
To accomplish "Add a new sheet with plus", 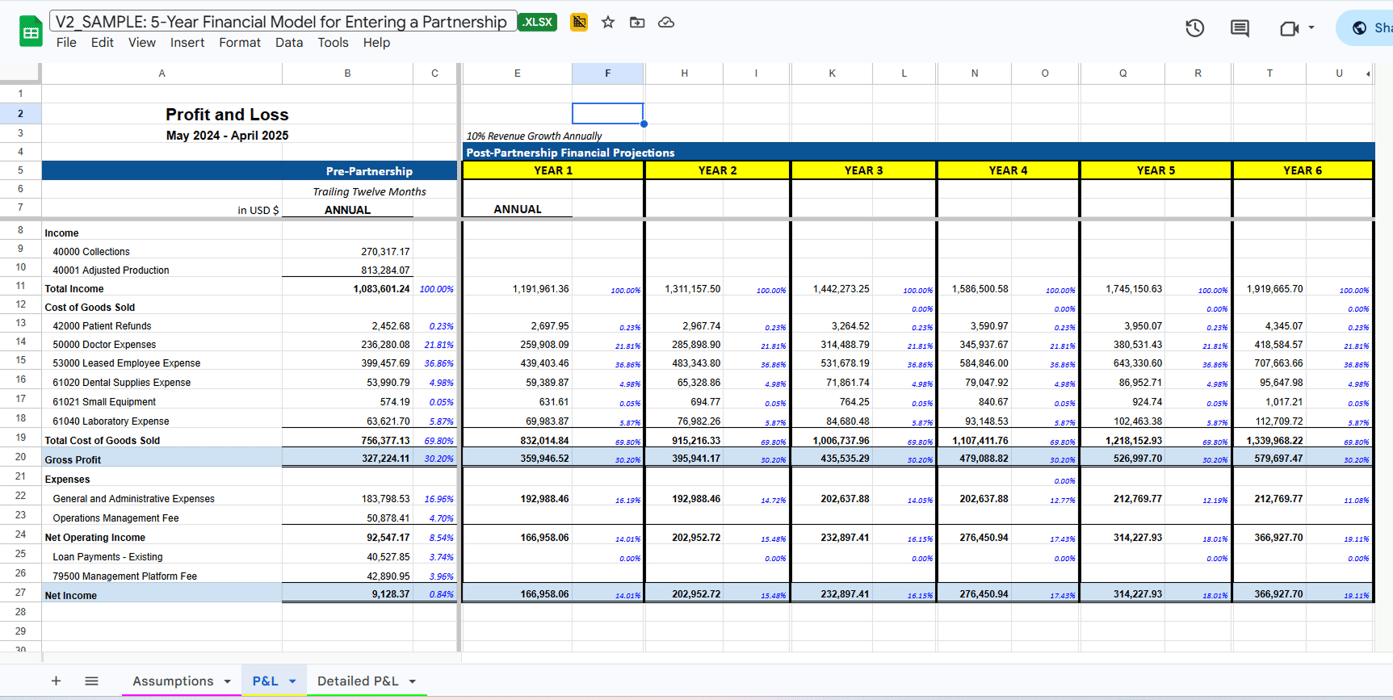I will [56, 681].
